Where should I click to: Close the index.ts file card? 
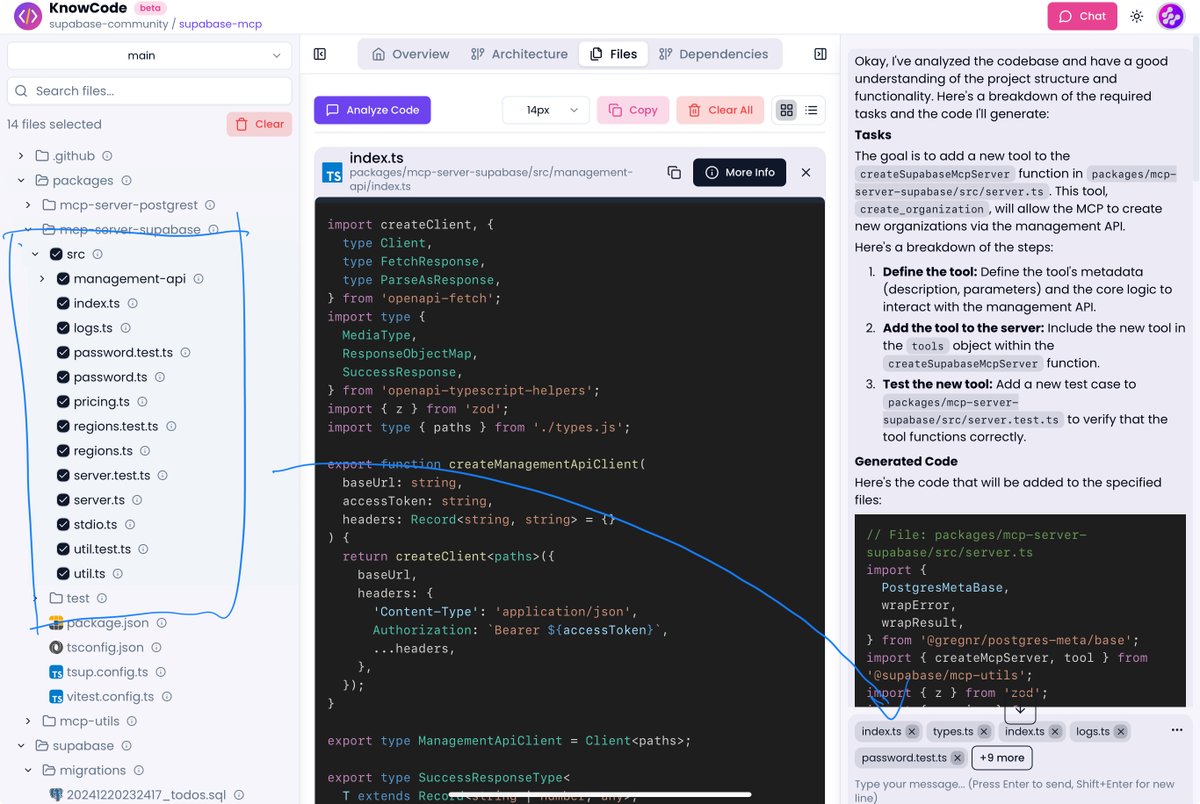tap(806, 172)
